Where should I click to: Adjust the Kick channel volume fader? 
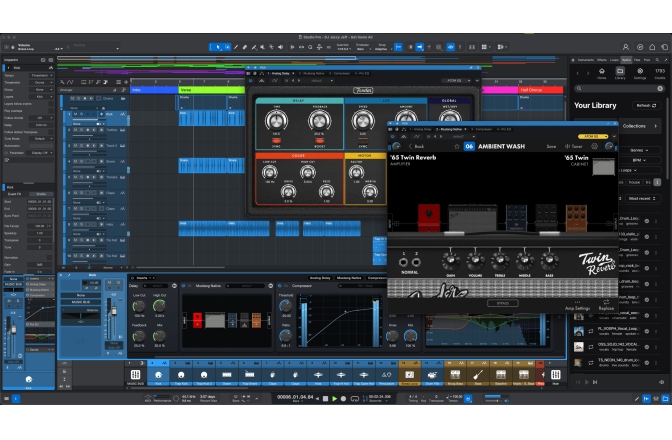(114, 310)
